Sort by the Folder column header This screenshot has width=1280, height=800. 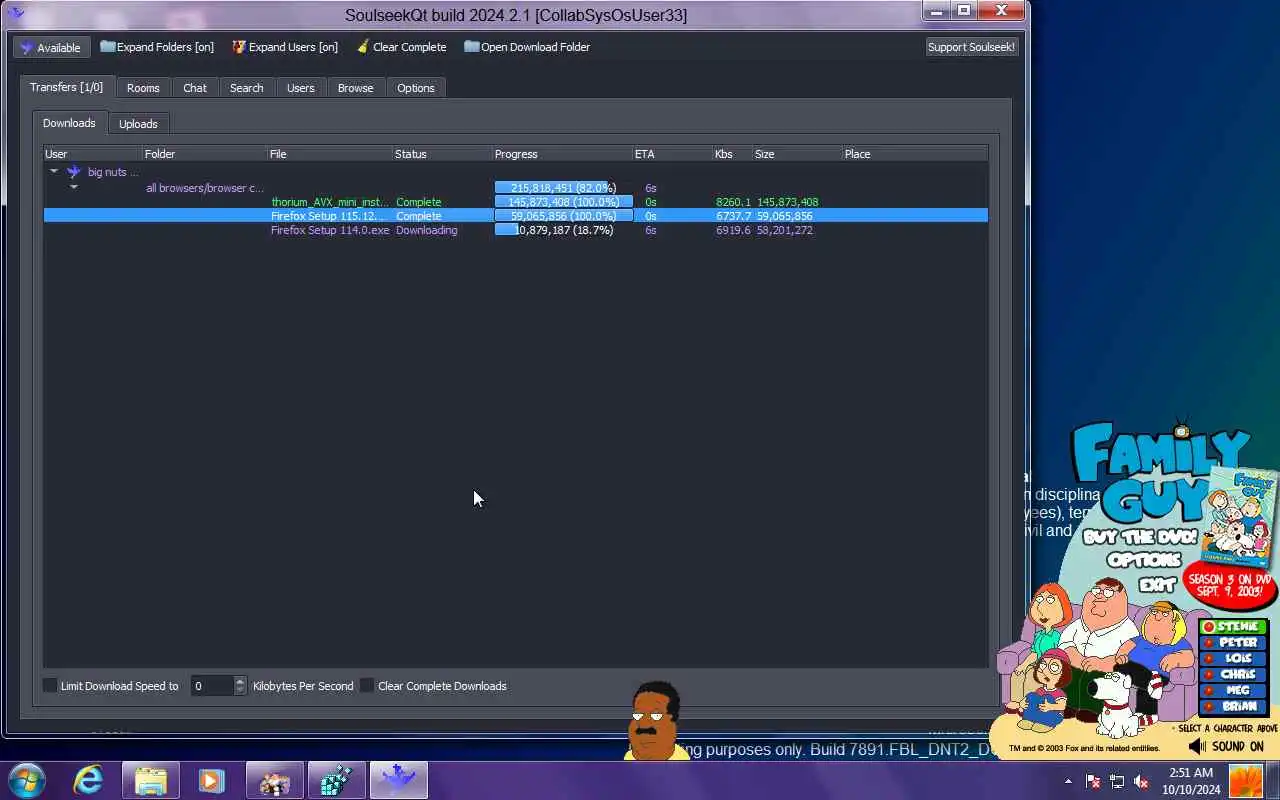(205, 154)
